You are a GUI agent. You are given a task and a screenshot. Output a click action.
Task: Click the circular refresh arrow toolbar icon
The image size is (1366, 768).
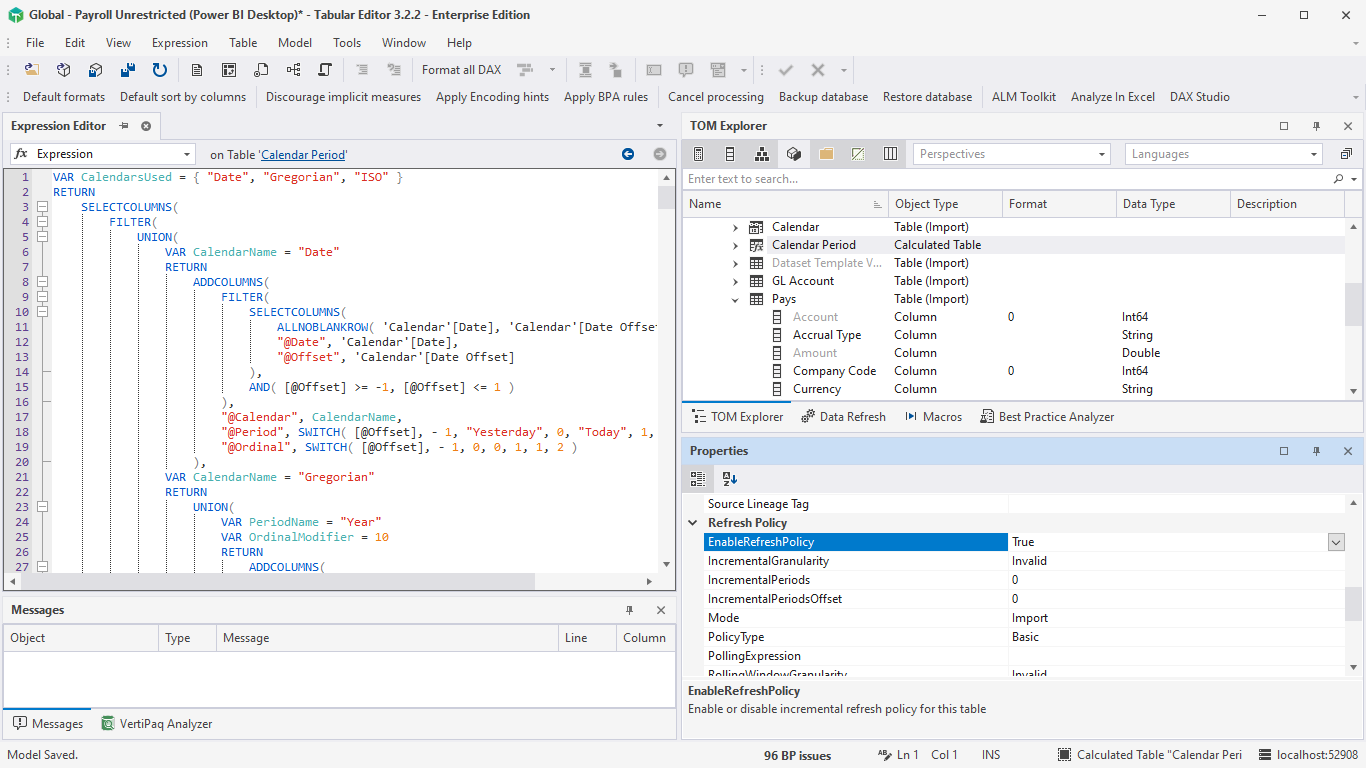pyautogui.click(x=159, y=70)
